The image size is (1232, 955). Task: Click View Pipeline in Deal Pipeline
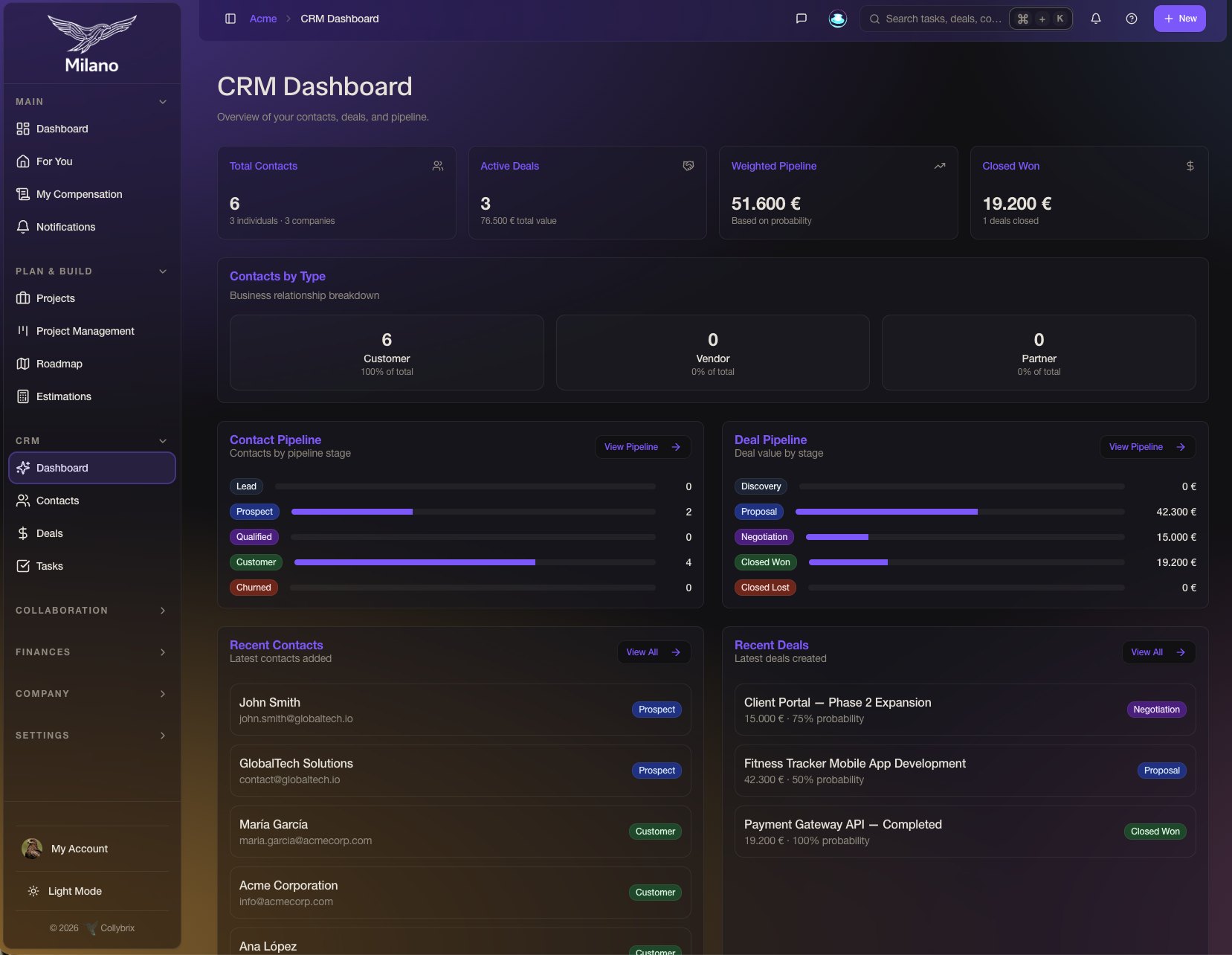[1147, 447]
